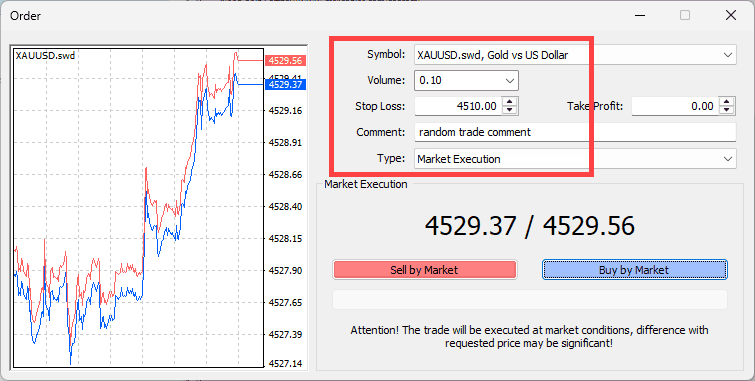Click the blue 4529.37 bid price label

coord(286,85)
